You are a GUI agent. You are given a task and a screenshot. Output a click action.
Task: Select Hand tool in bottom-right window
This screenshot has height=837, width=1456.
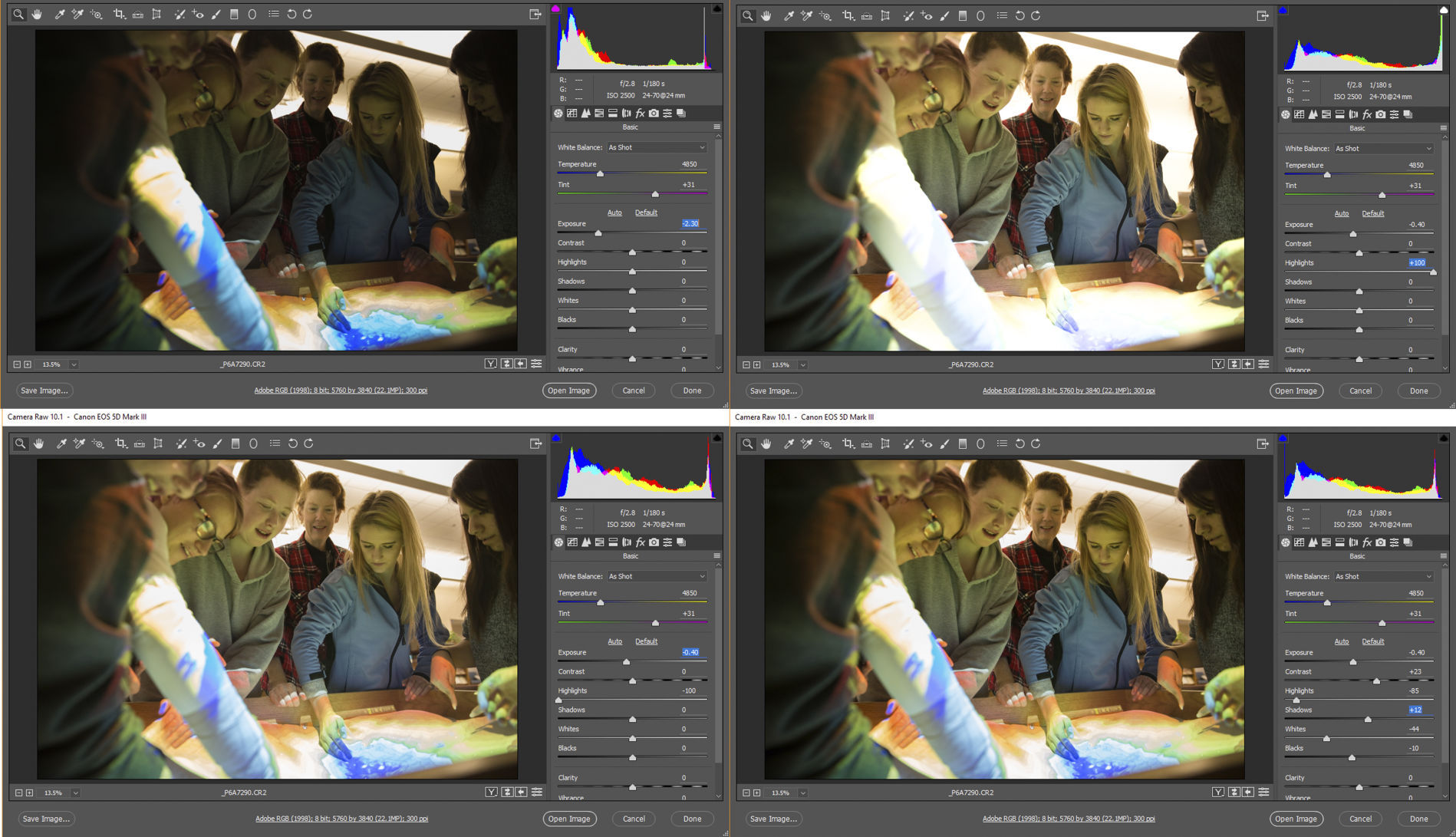pos(766,443)
